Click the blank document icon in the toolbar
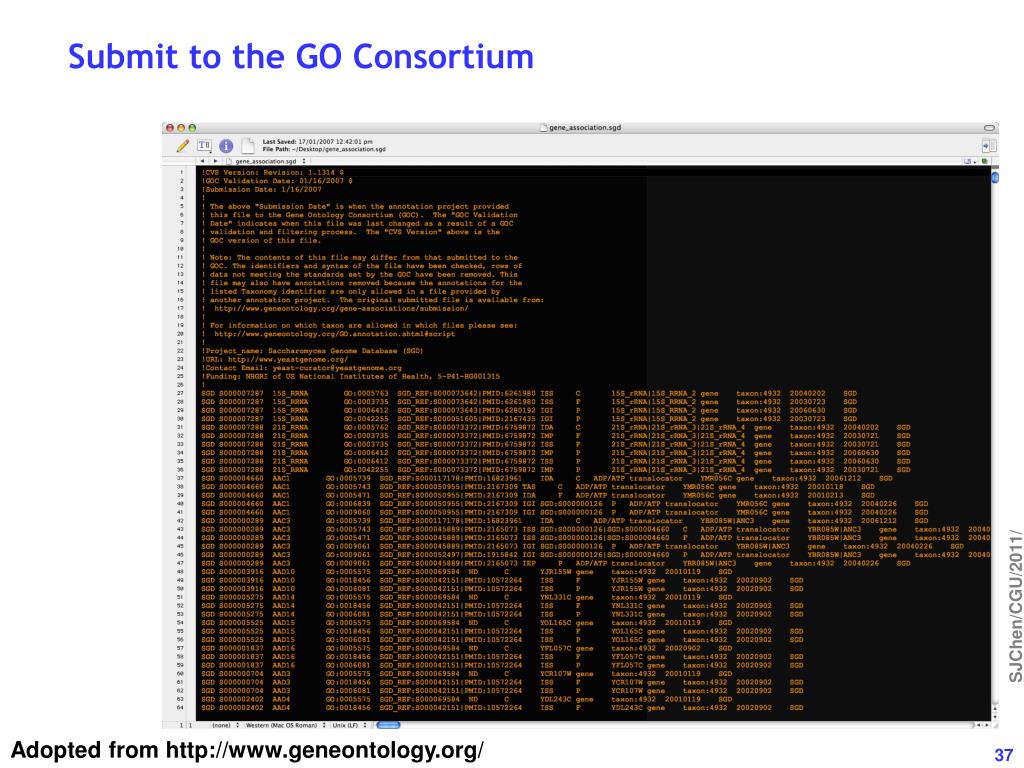Viewport: 1024px width, 768px height. point(248,146)
